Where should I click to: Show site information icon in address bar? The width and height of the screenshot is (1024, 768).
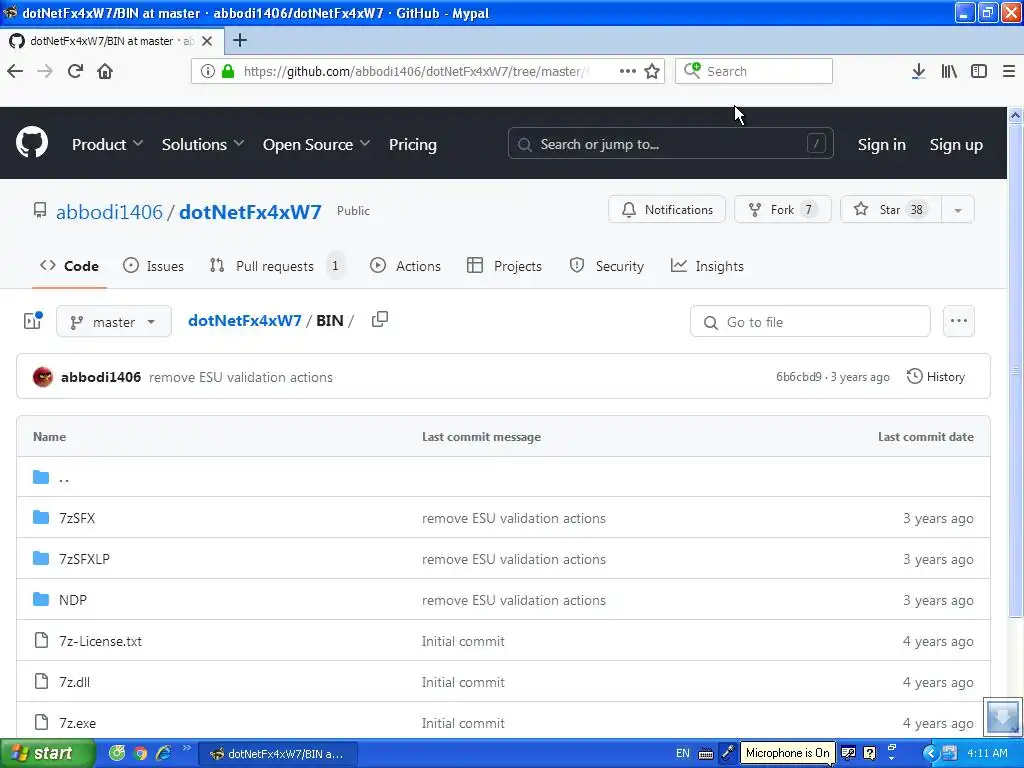[207, 71]
